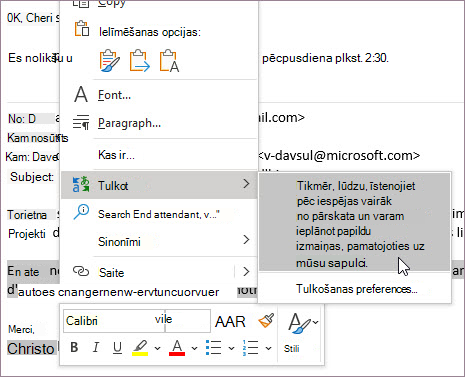Toggle Bold formatting

(74, 347)
